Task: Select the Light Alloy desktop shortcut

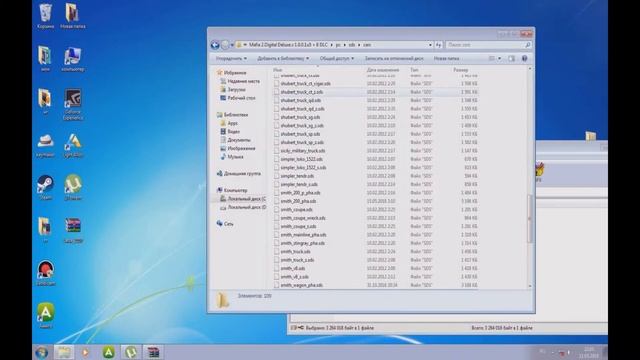Action: (73, 145)
